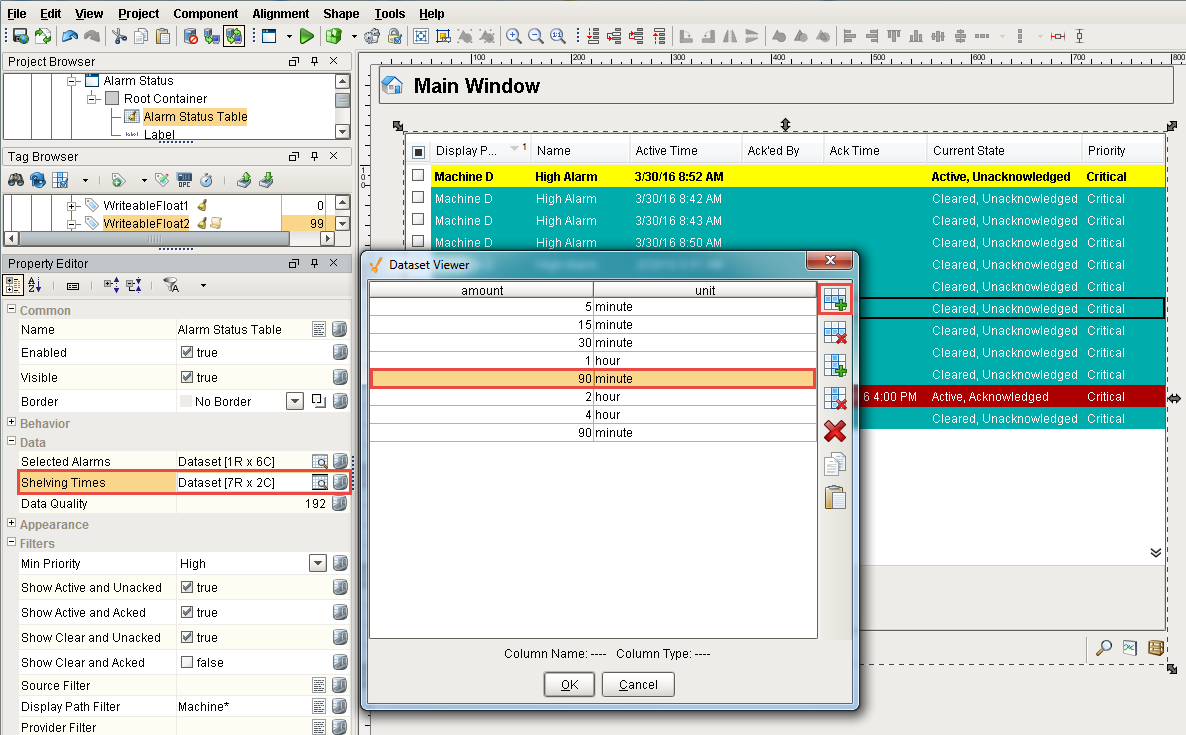The image size is (1186, 735).
Task: Expand the Appearance property group
Action: point(11,524)
